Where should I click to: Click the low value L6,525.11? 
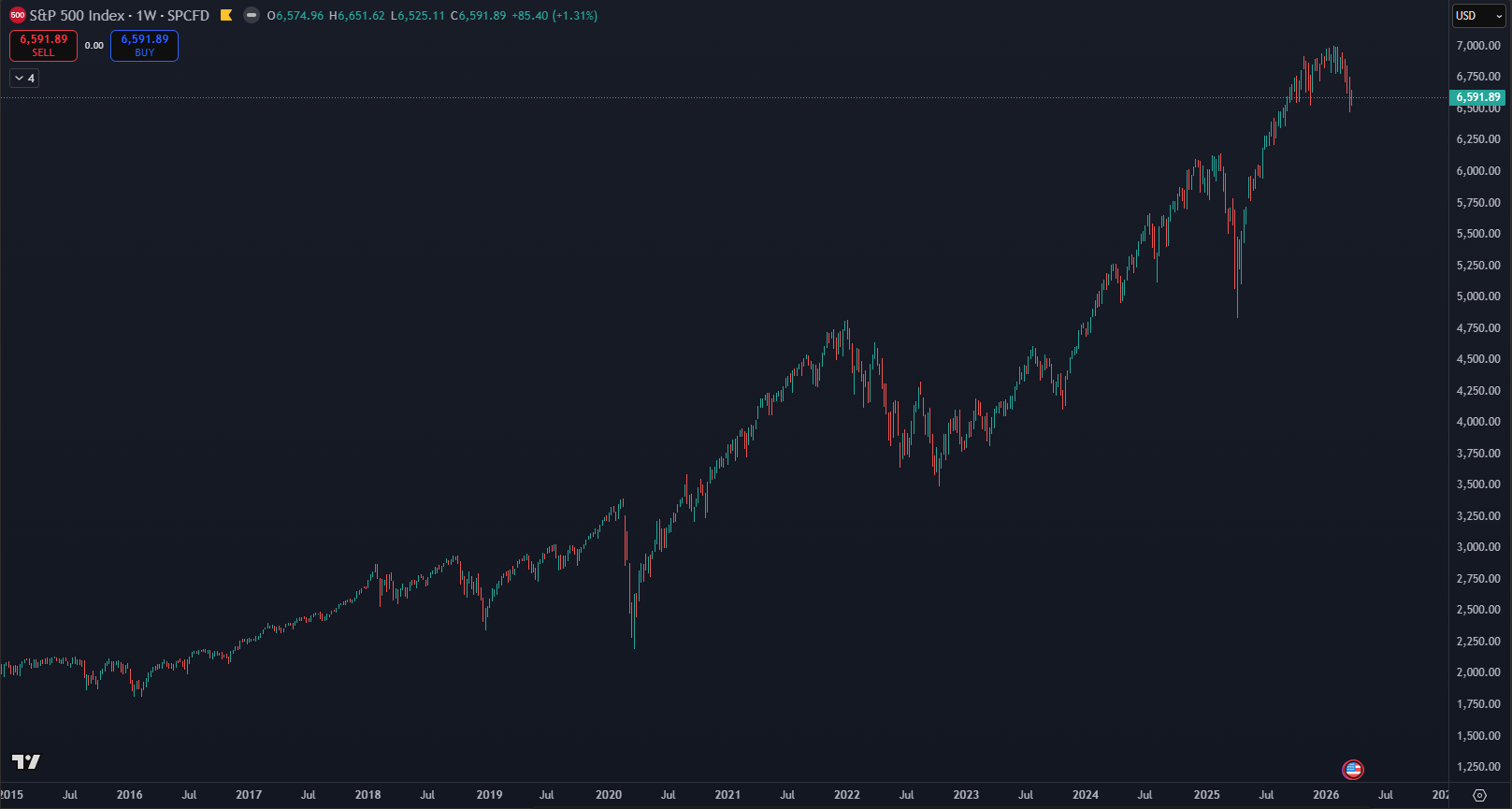418,16
